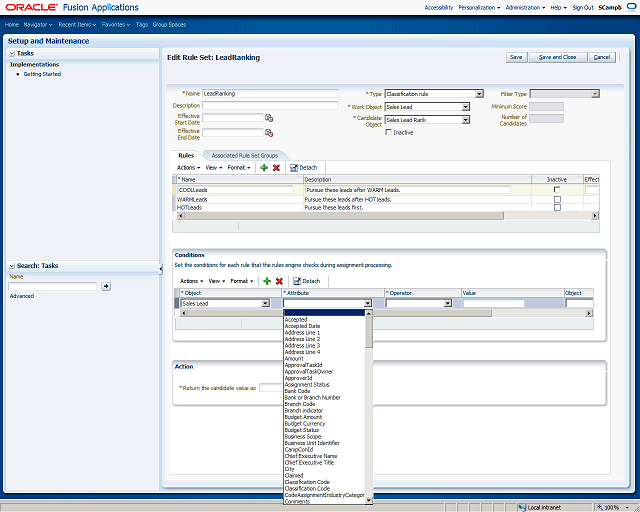Collapse the Search: Tasks panel

[x=12, y=266]
